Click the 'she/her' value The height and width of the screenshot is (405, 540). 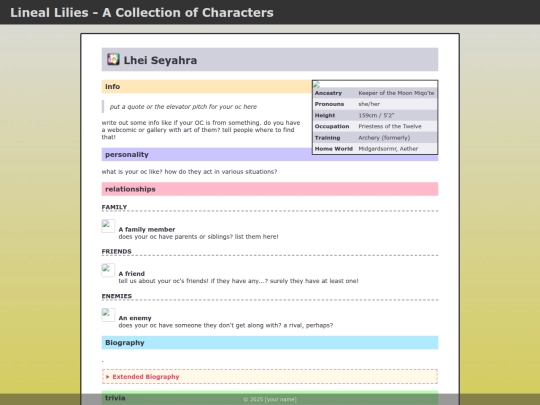(369, 104)
